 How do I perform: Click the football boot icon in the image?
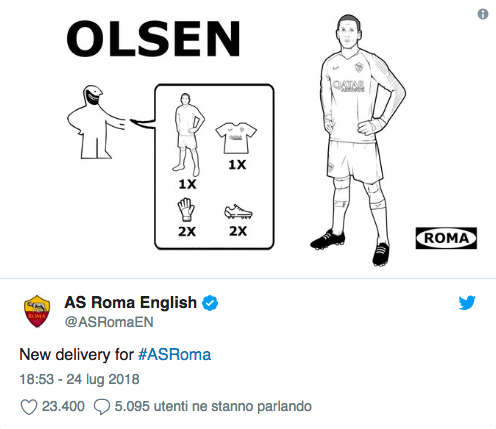point(238,212)
